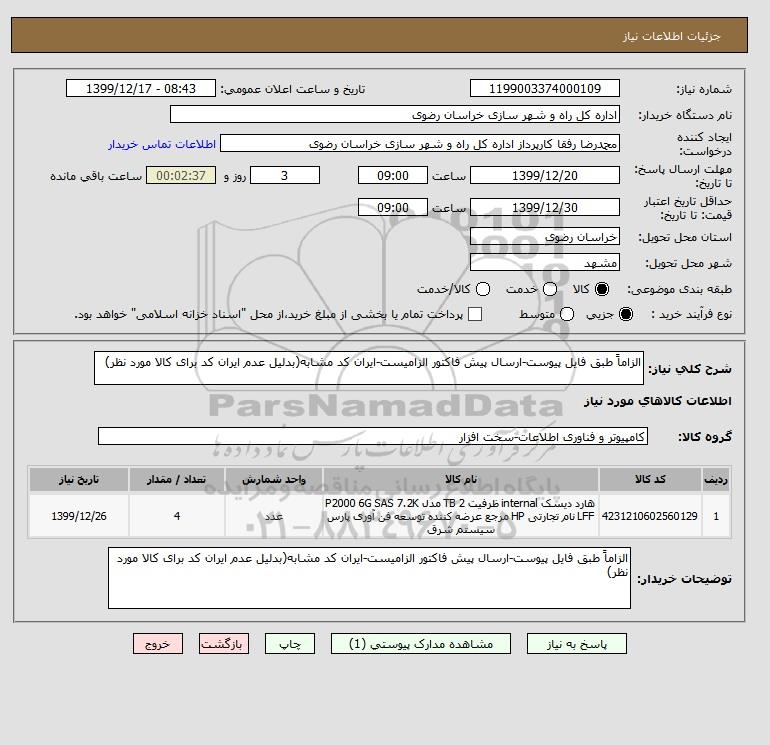Click the جزئیات اطلاعات نیاز page title
The image size is (770, 745).
[671, 36]
